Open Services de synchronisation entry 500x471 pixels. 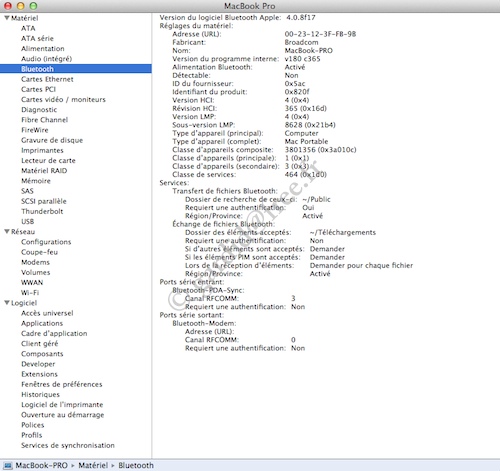[x=68, y=445]
